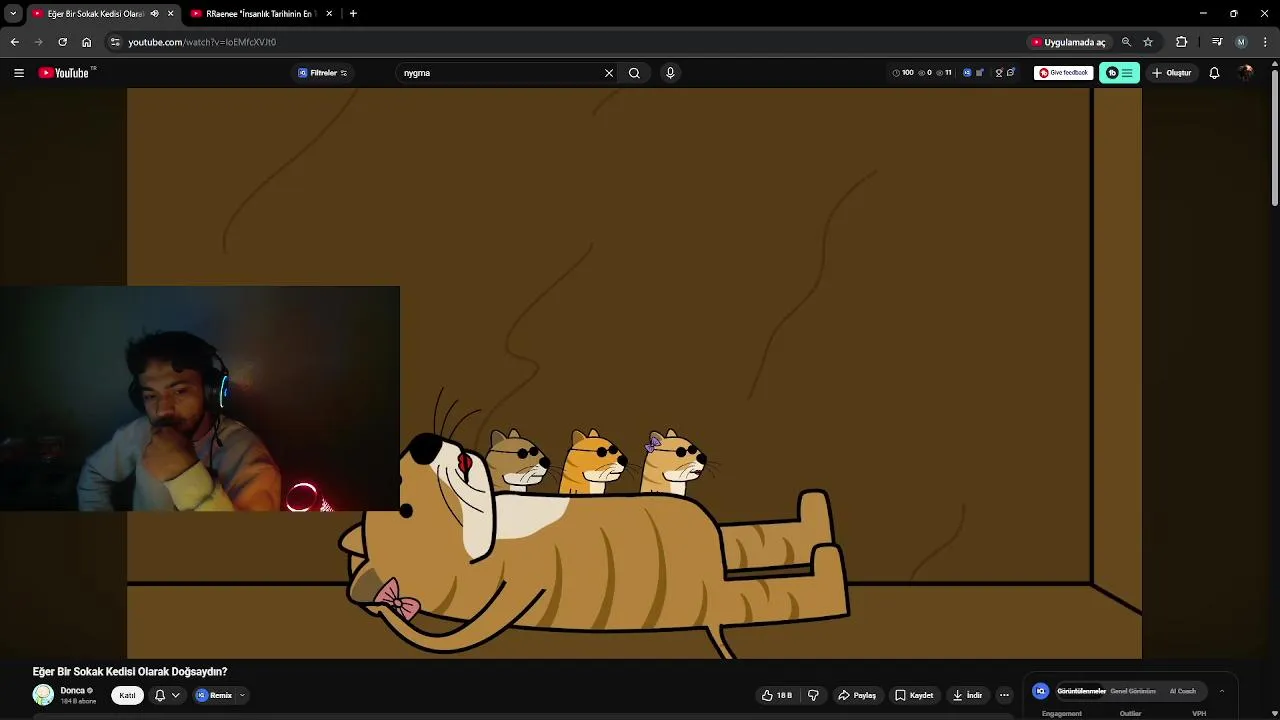
Task: Open the Donca channel avatar
Action: [43, 695]
